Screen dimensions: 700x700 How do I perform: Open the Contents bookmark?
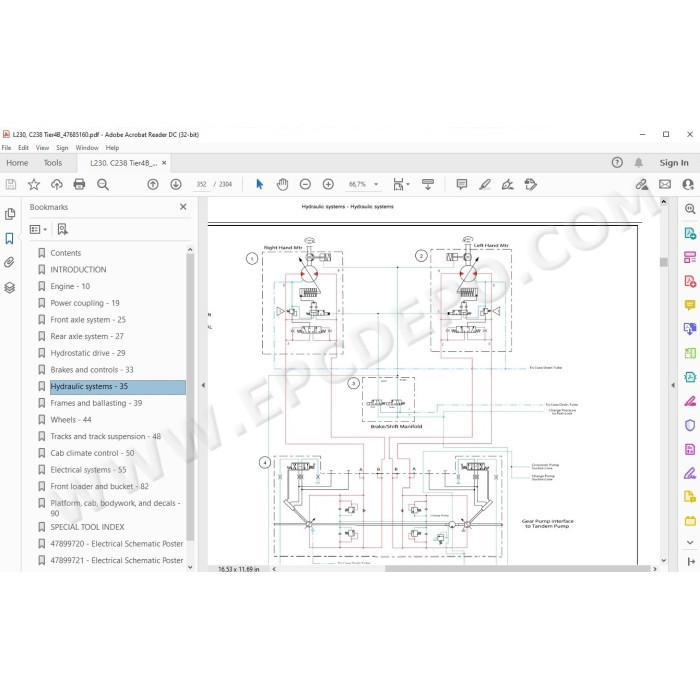pyautogui.click(x=66, y=253)
